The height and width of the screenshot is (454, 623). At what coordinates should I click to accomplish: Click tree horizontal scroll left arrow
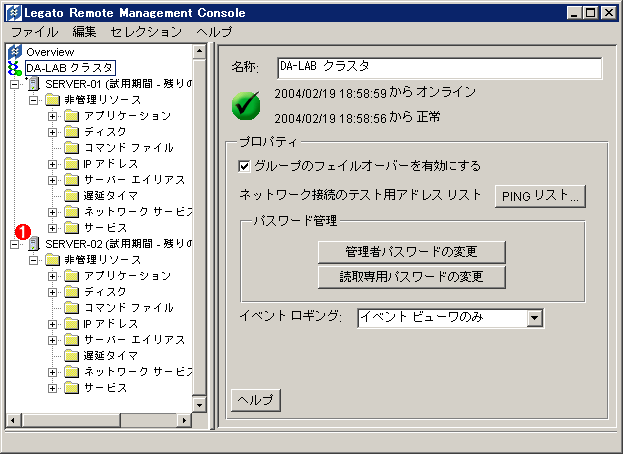pos(13,420)
